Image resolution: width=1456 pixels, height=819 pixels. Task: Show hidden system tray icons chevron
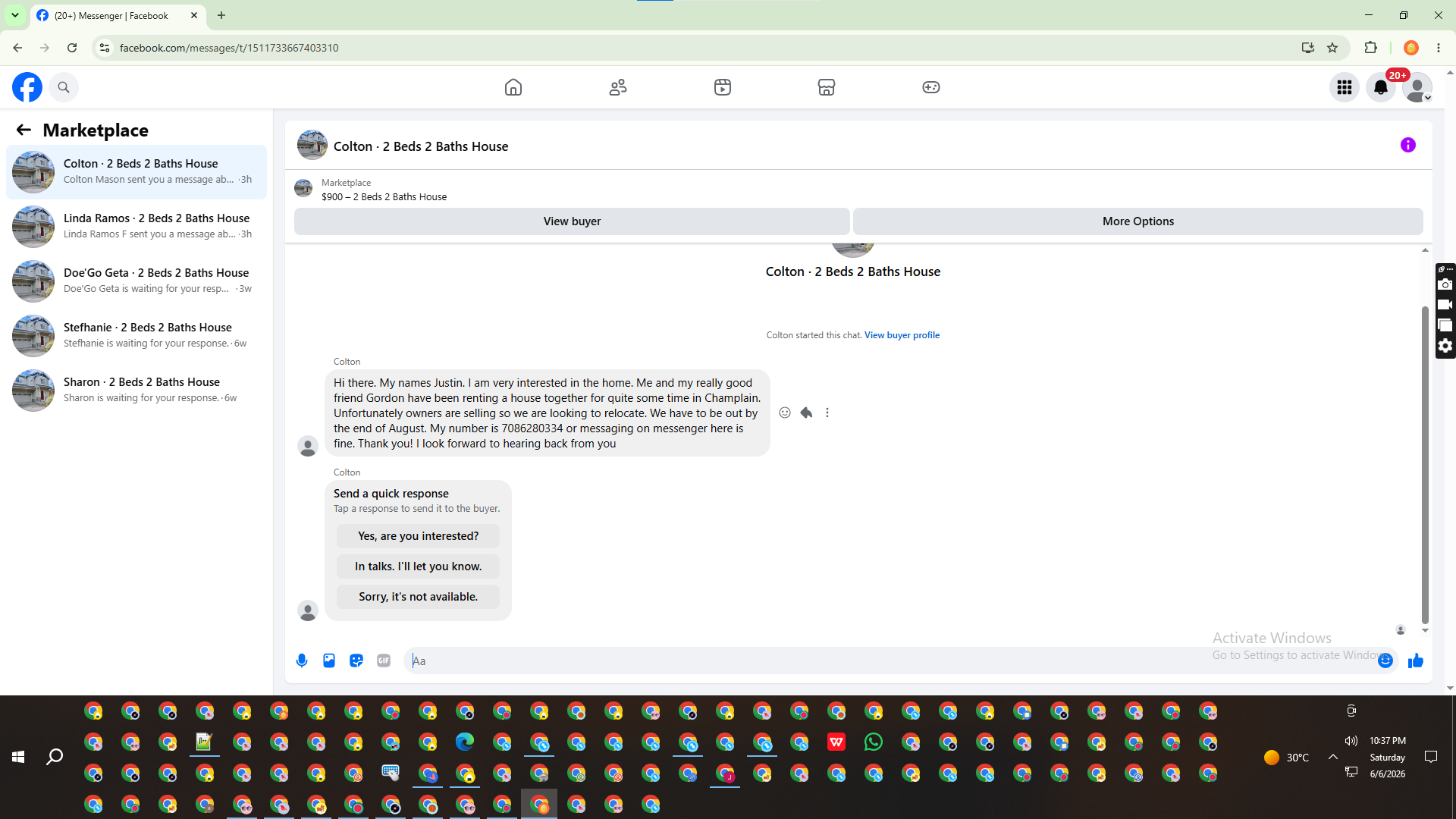[1332, 757]
